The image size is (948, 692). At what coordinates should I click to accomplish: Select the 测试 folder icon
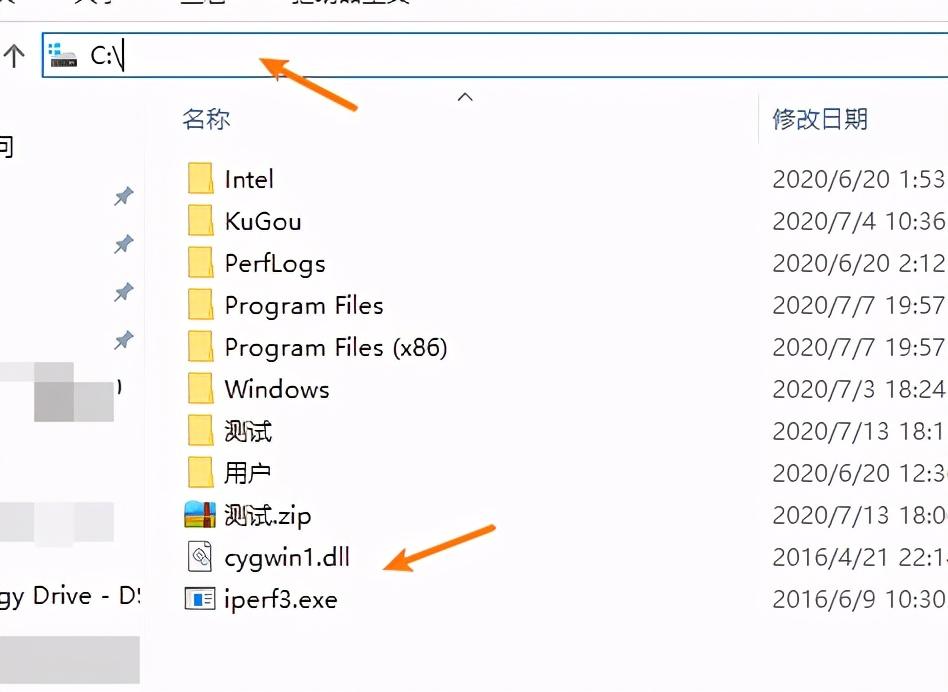click(200, 431)
